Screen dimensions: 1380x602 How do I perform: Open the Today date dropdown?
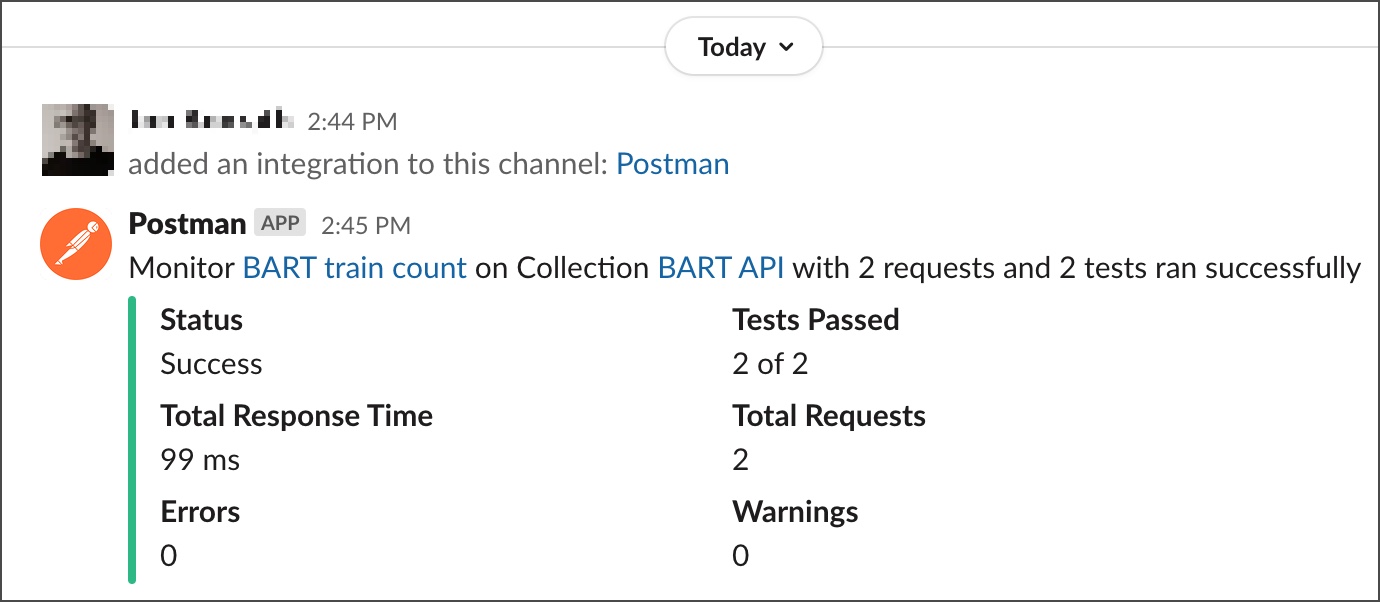[743, 47]
